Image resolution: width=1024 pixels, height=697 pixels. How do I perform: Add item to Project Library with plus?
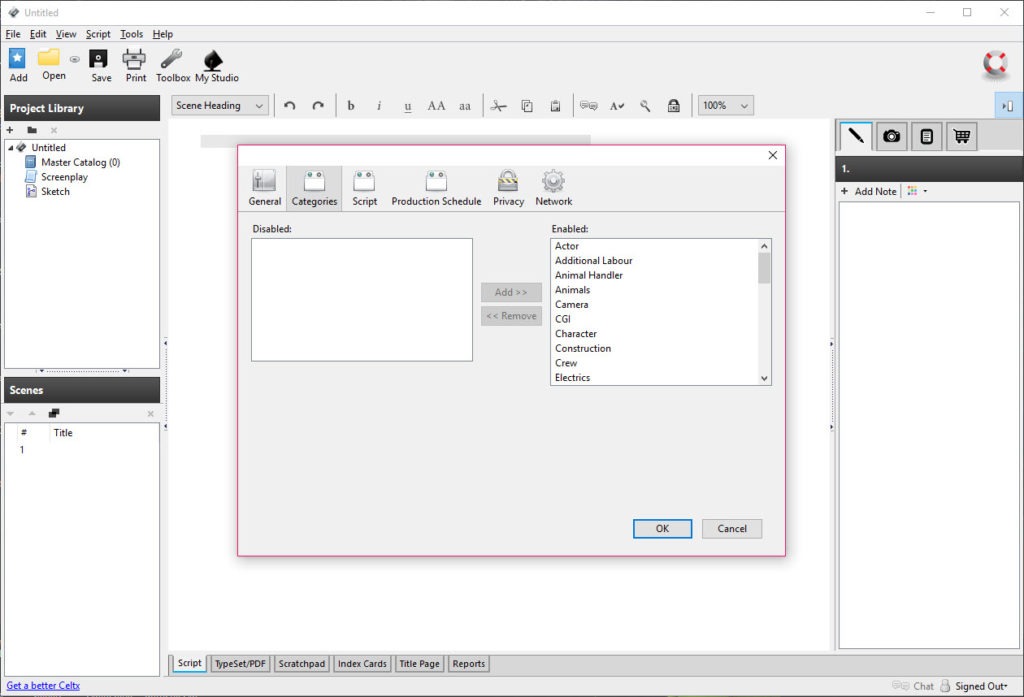[x=10, y=130]
